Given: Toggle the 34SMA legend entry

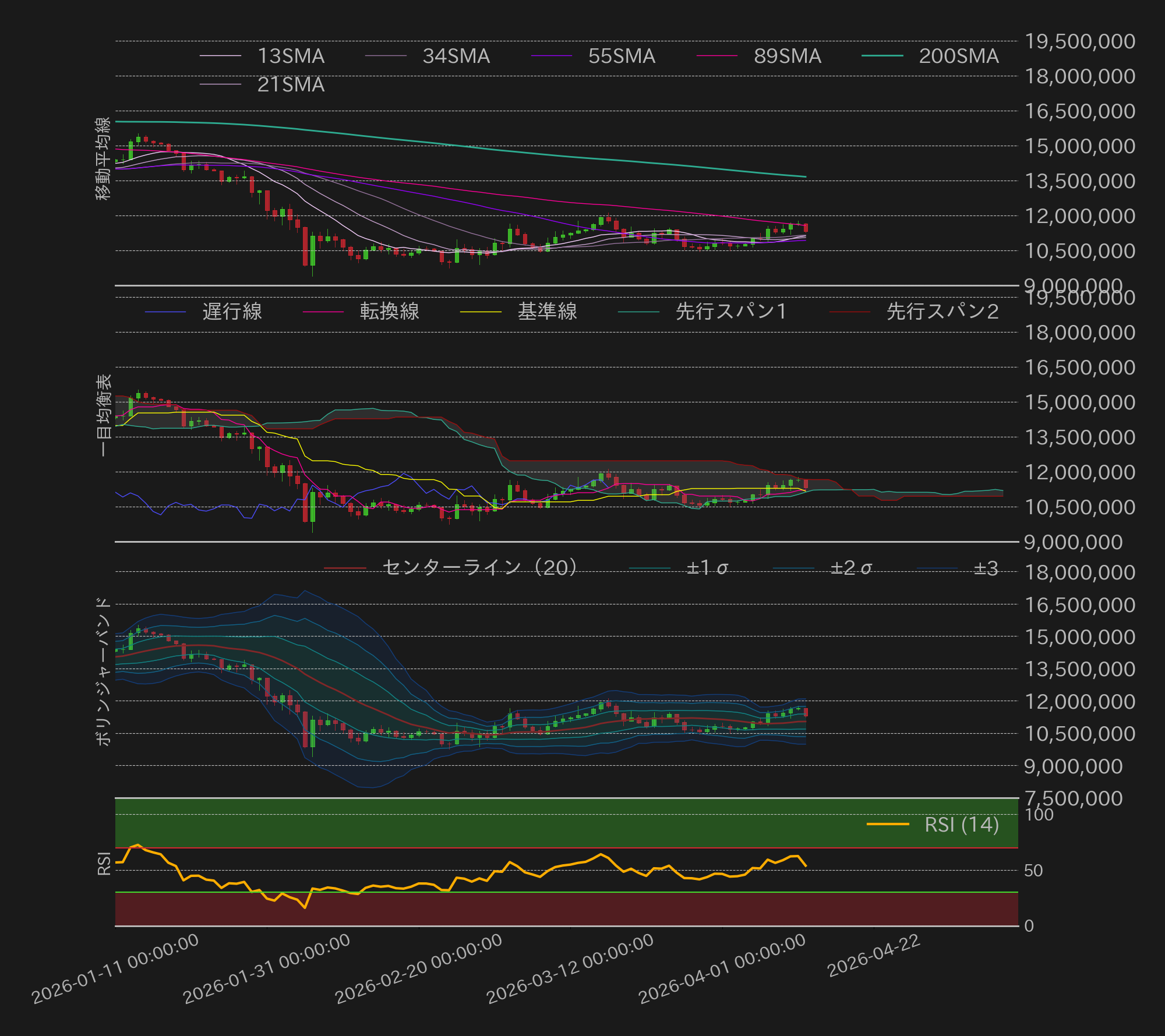Looking at the screenshot, I should pyautogui.click(x=456, y=56).
